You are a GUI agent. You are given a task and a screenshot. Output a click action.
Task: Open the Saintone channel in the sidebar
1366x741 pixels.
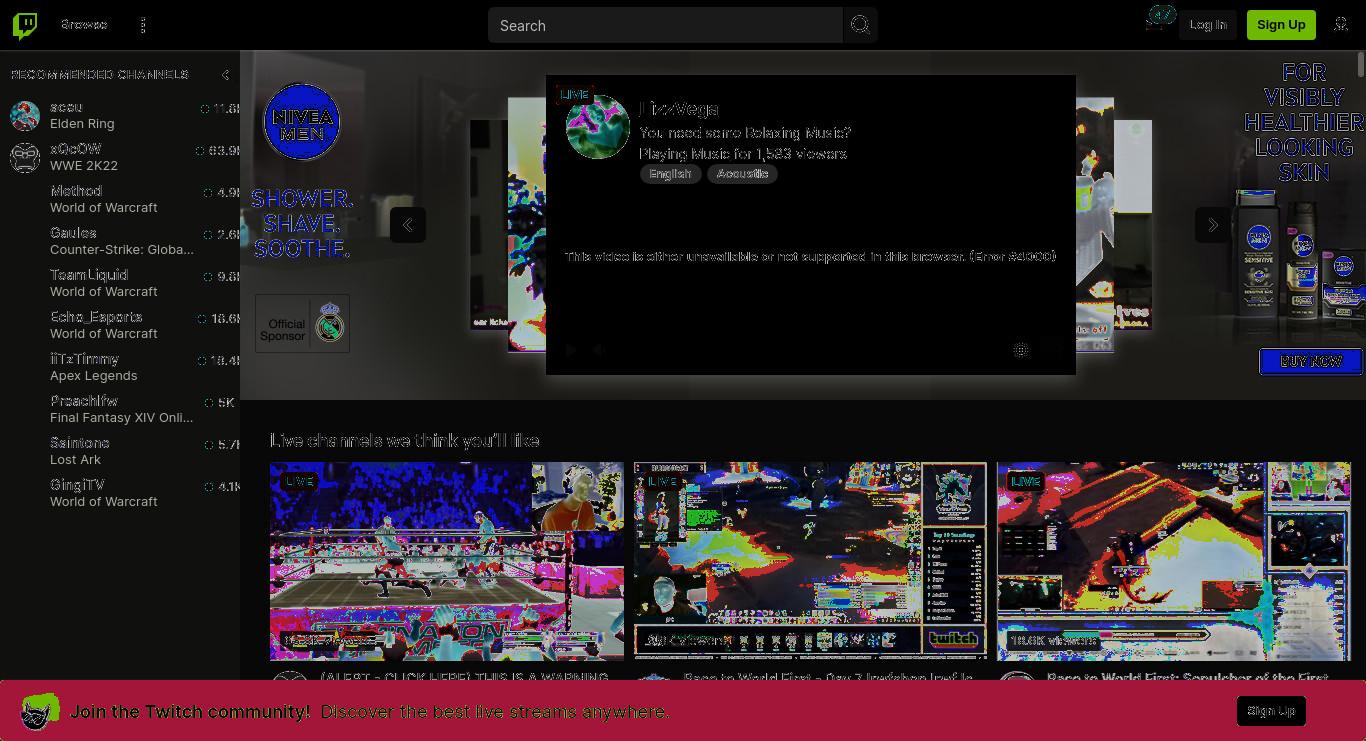tap(120, 451)
